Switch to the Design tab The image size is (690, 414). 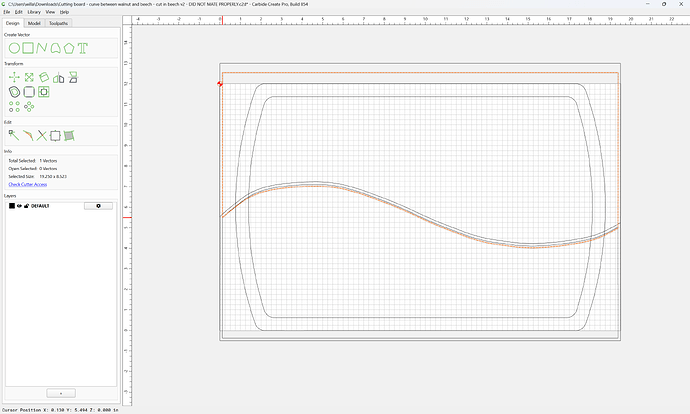pos(13,23)
